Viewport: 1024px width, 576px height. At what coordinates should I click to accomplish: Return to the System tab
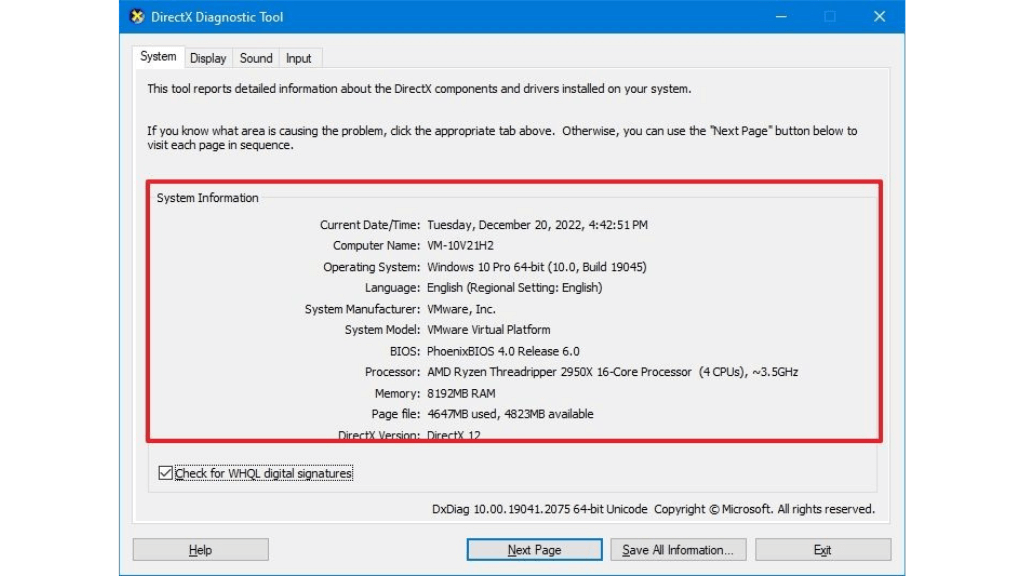(158, 57)
